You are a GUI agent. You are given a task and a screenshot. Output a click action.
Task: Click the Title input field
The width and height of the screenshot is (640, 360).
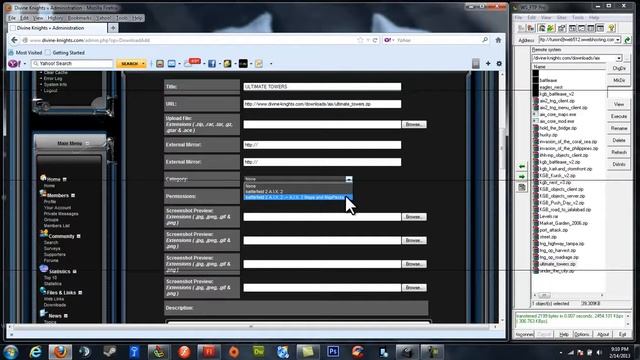322,87
